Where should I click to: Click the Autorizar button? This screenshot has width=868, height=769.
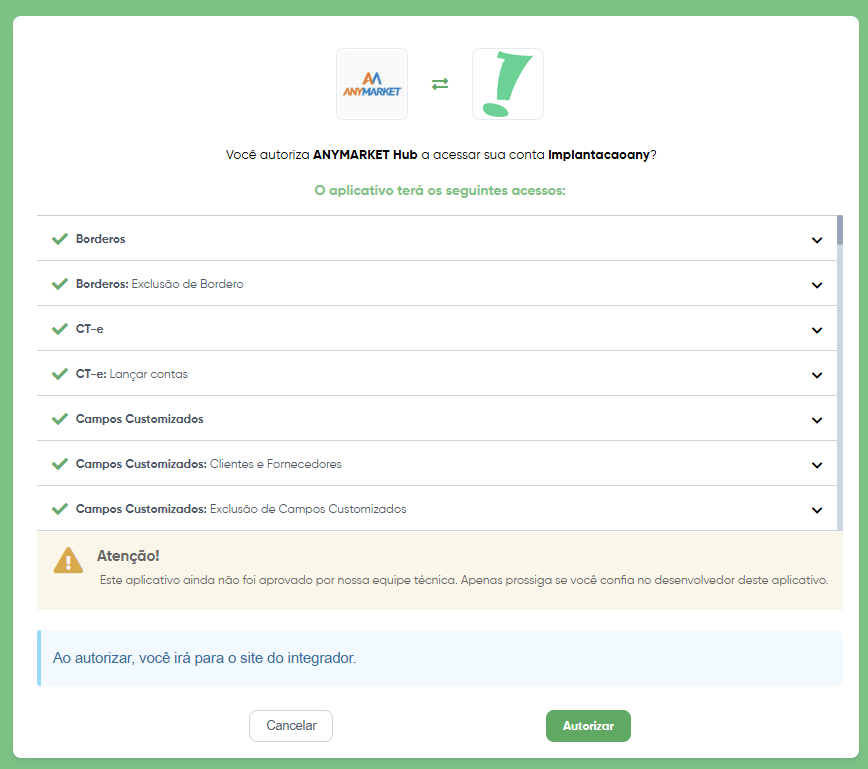coord(588,726)
